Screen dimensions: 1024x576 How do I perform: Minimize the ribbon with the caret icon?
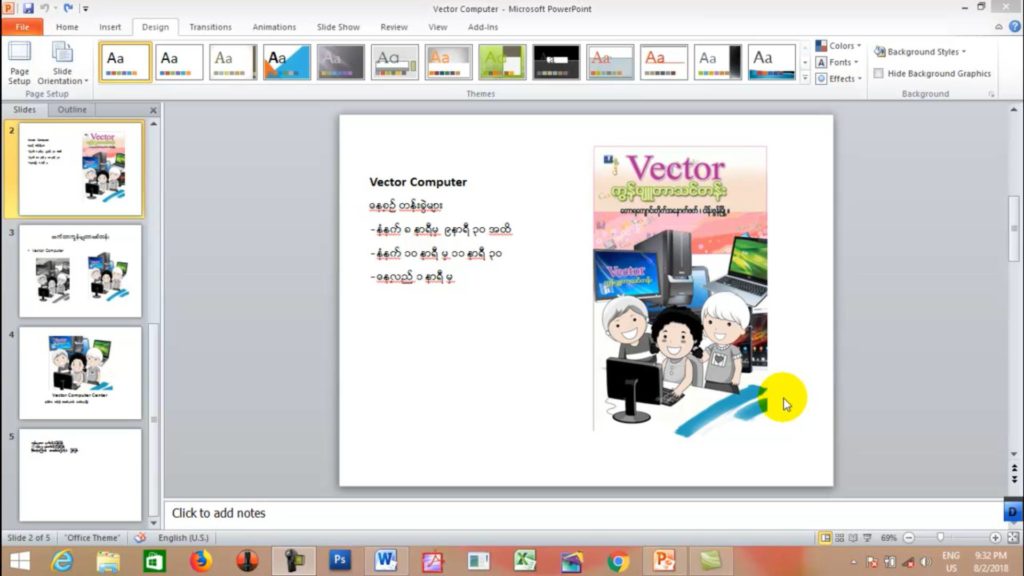coord(999,27)
